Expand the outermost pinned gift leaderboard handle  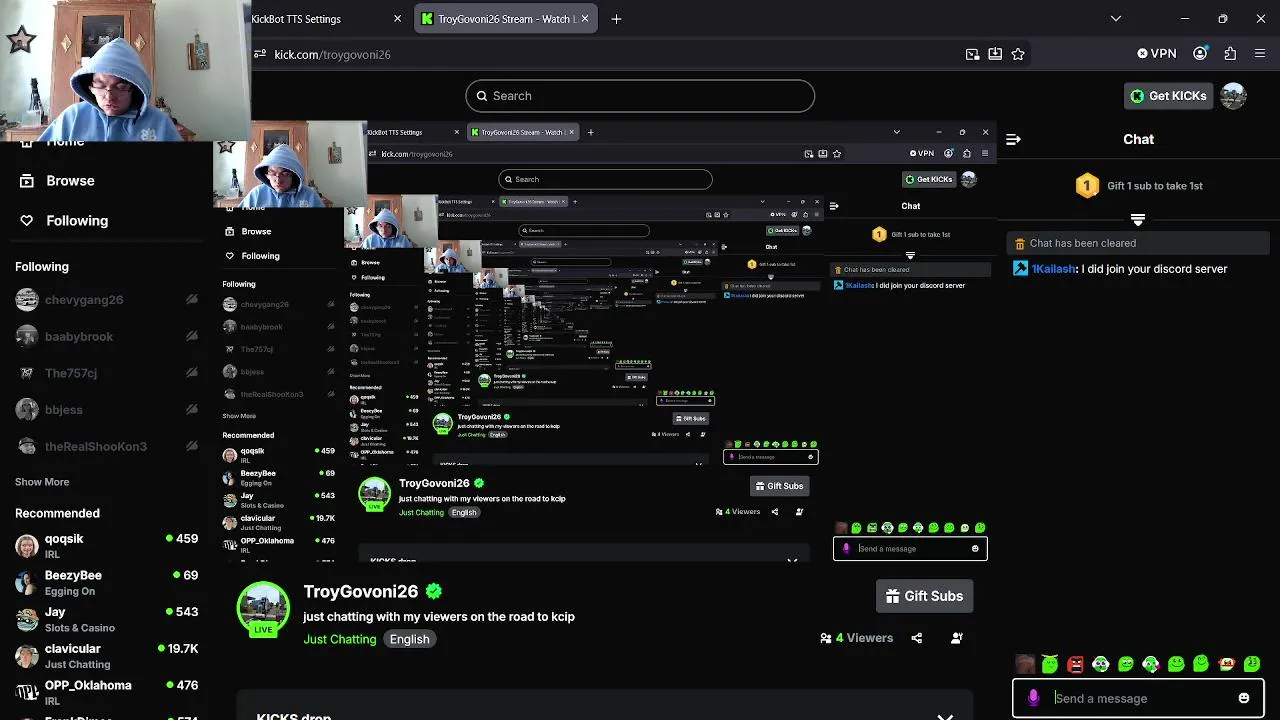pyautogui.click(x=1138, y=218)
